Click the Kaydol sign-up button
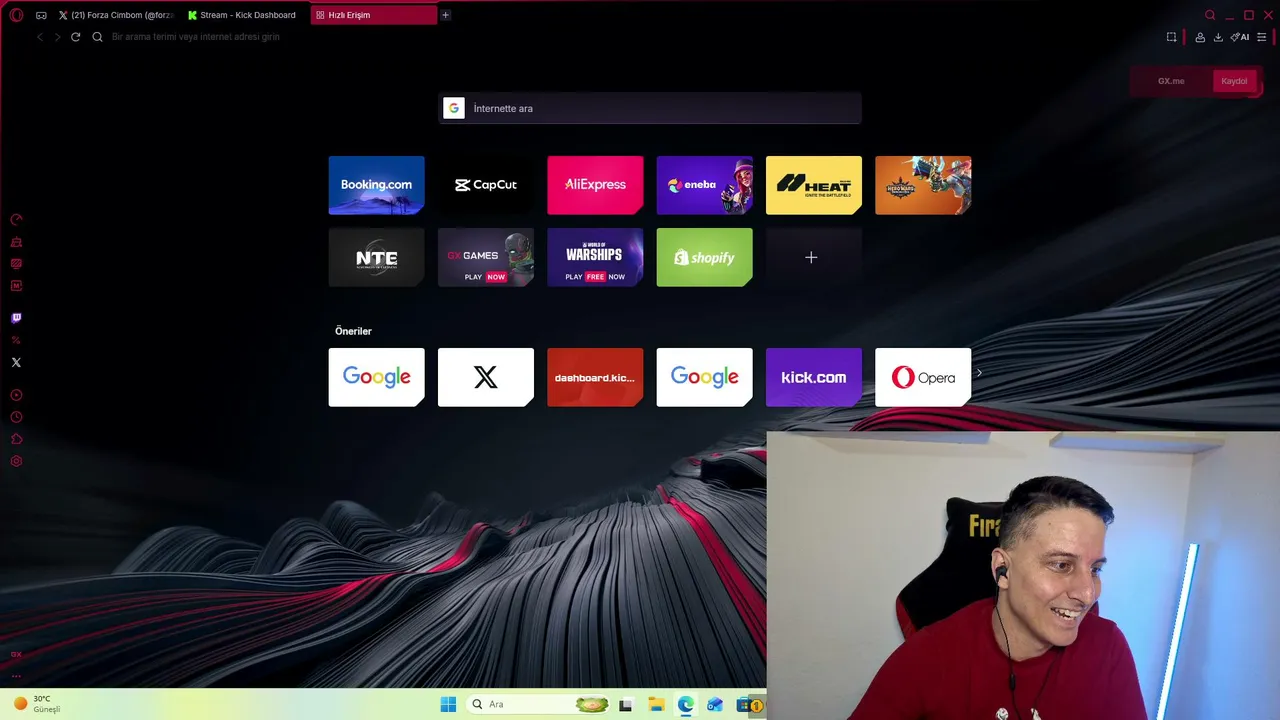 click(x=1234, y=81)
